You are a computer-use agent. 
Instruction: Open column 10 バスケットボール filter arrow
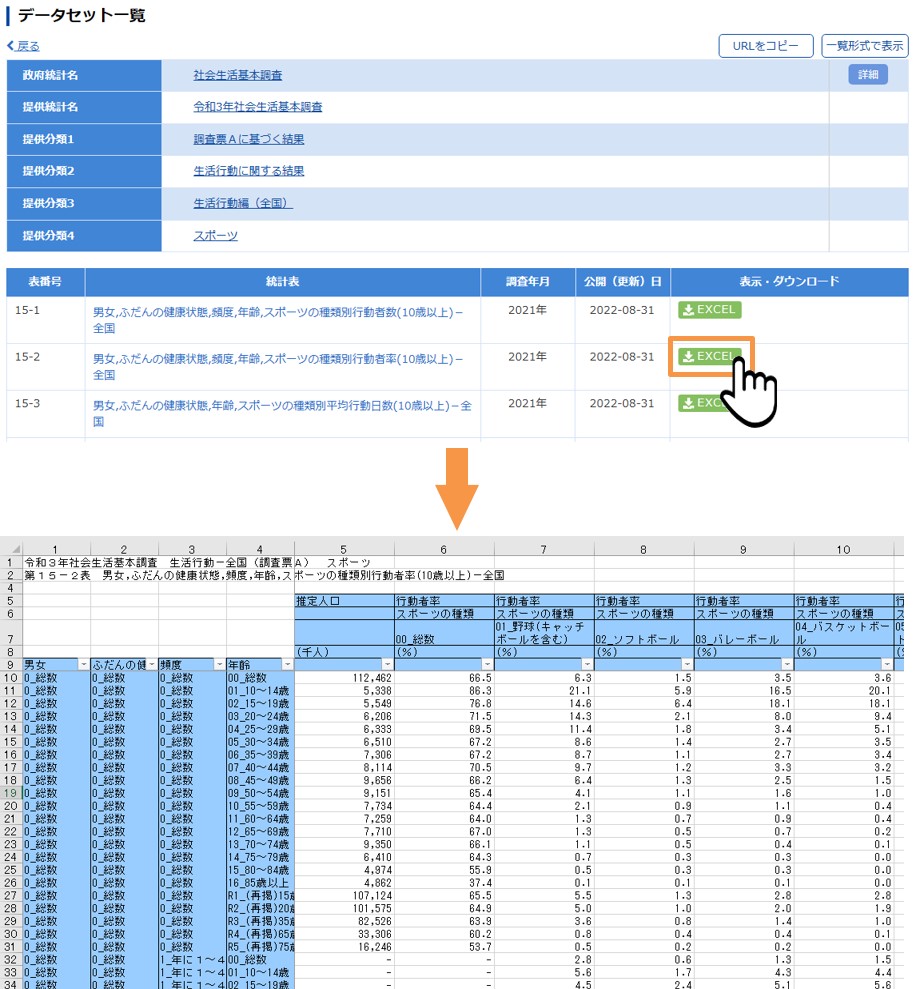(x=887, y=665)
